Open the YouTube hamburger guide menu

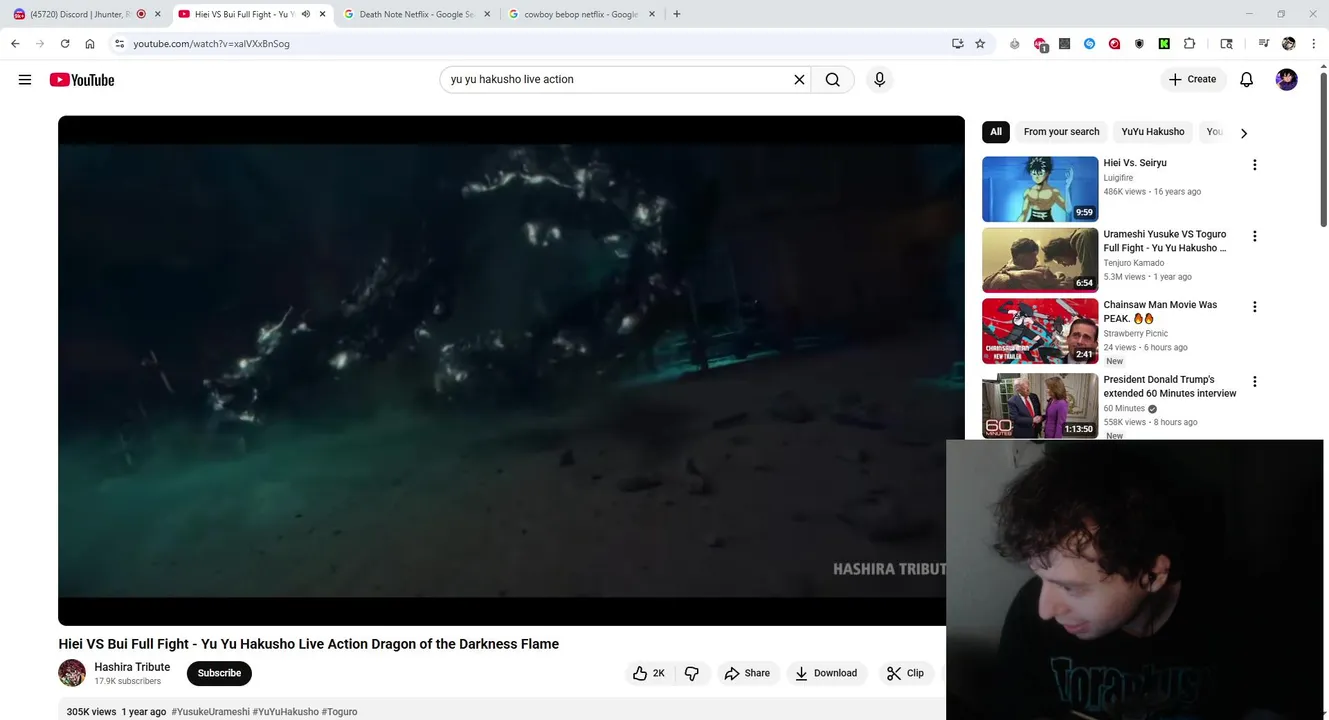[x=25, y=80]
